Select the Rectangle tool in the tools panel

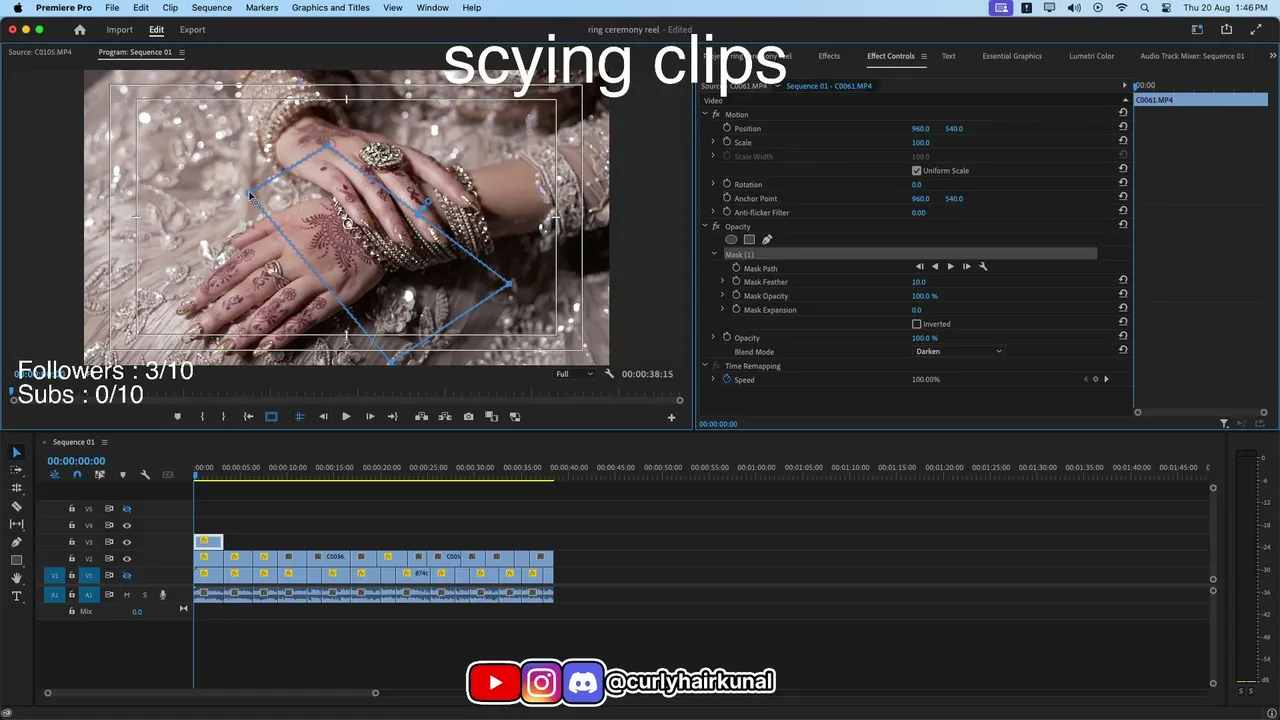coord(16,560)
